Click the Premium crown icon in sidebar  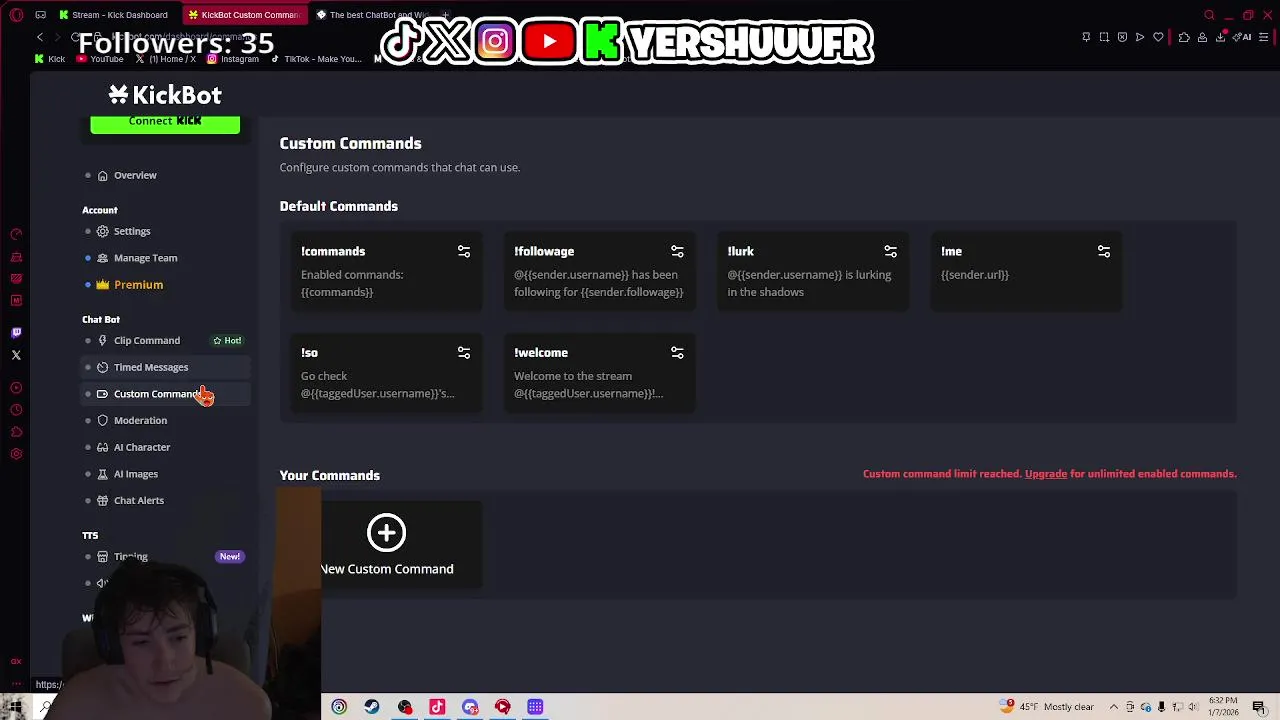102,285
